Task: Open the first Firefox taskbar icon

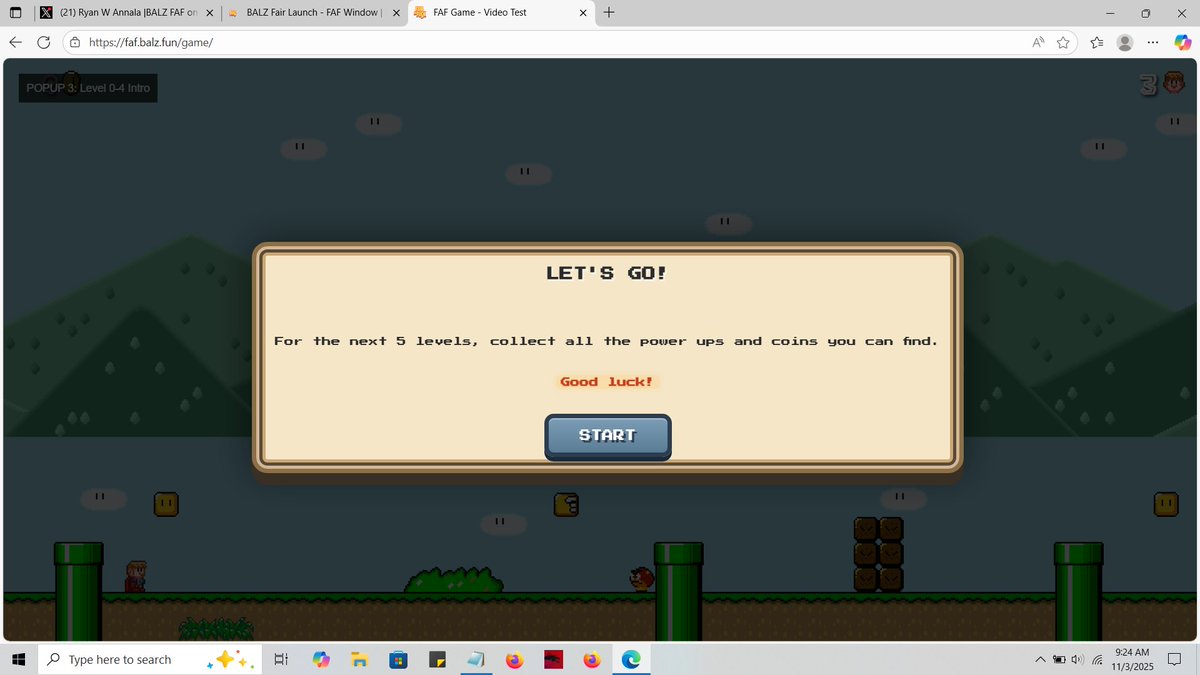Action: tap(514, 659)
